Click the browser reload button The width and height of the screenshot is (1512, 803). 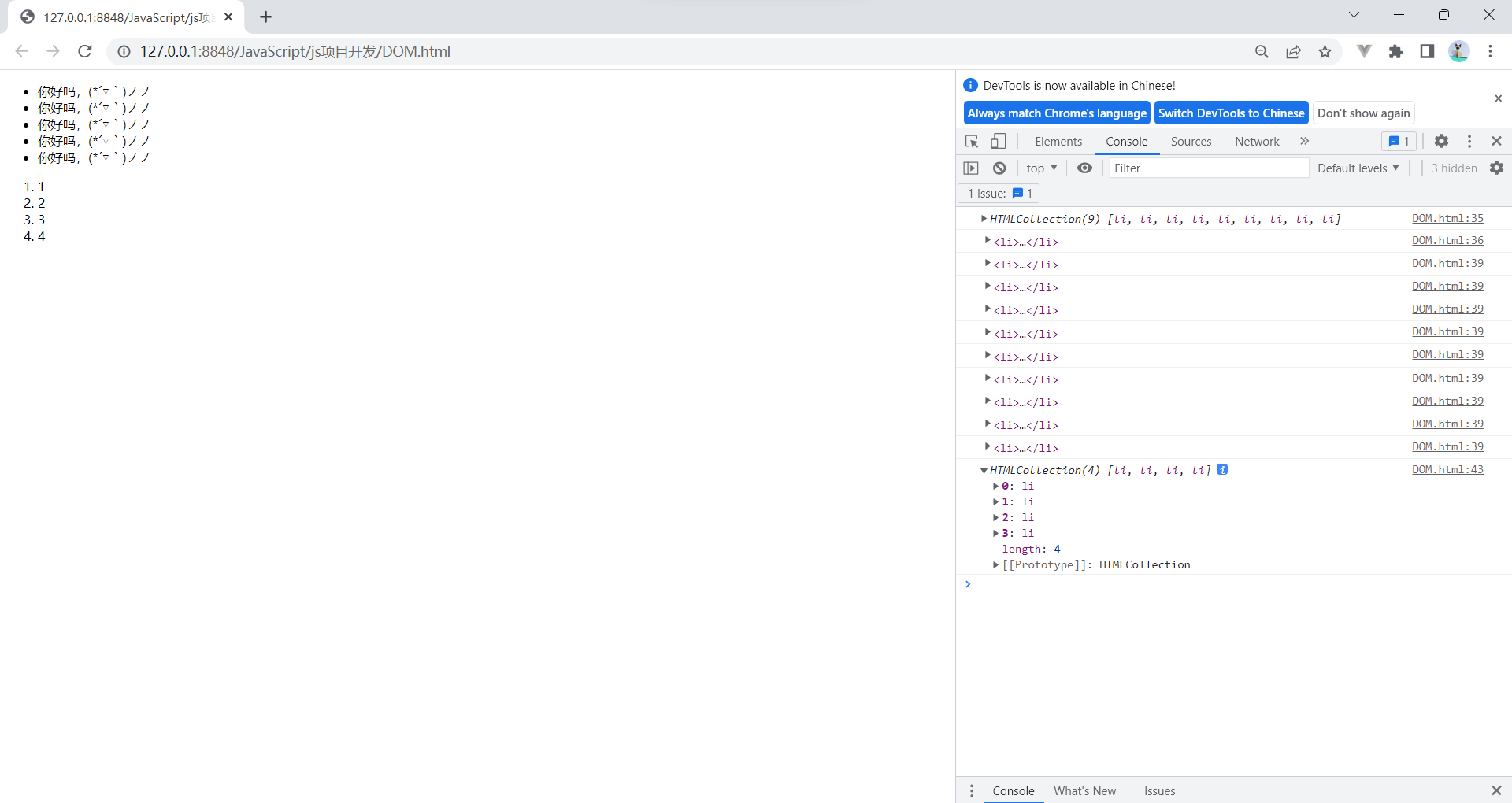tap(84, 51)
